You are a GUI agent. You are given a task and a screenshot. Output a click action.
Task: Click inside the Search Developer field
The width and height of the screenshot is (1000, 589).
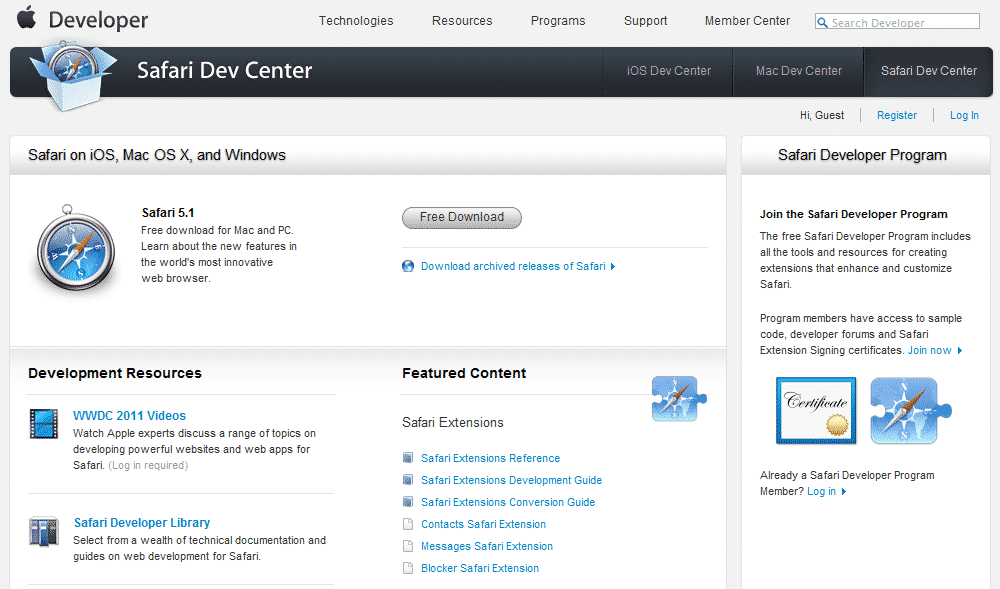(903, 22)
